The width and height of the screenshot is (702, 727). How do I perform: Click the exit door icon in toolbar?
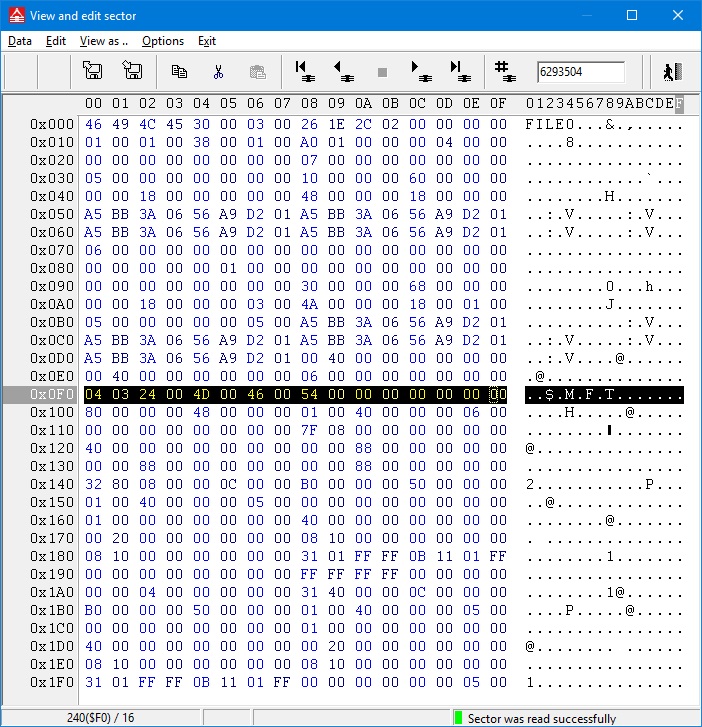pos(672,72)
